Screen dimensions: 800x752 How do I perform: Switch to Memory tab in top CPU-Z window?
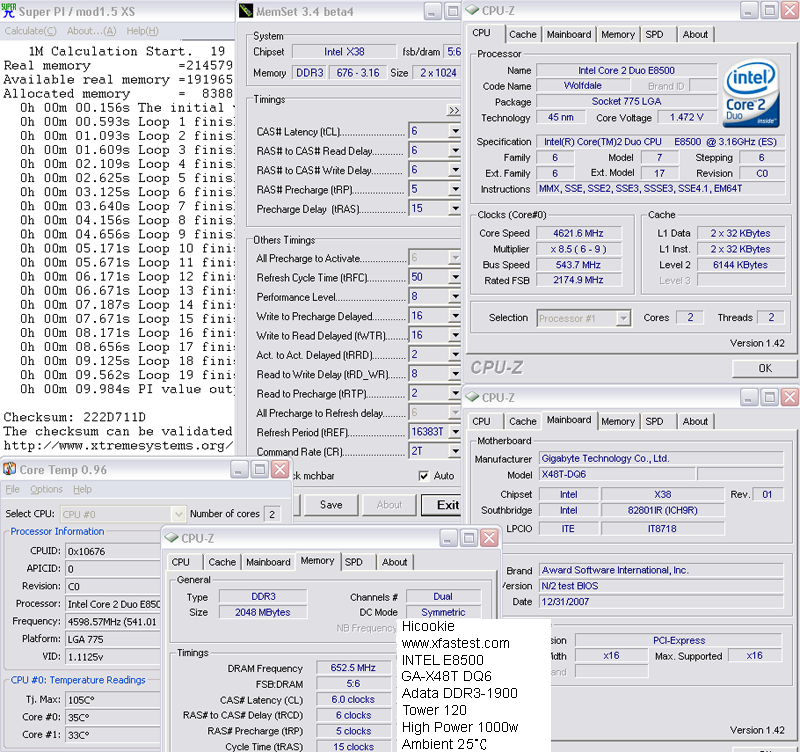click(x=618, y=35)
